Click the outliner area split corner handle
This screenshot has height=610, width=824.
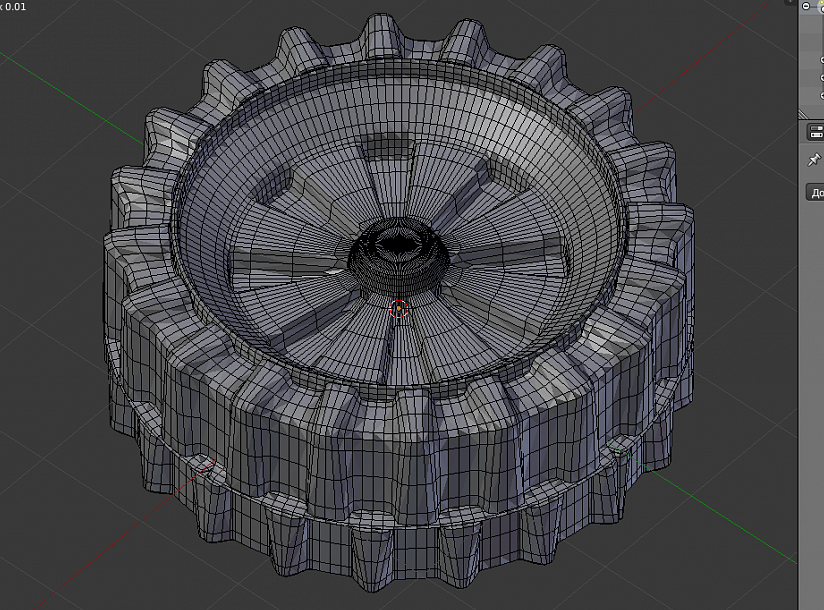804,114
